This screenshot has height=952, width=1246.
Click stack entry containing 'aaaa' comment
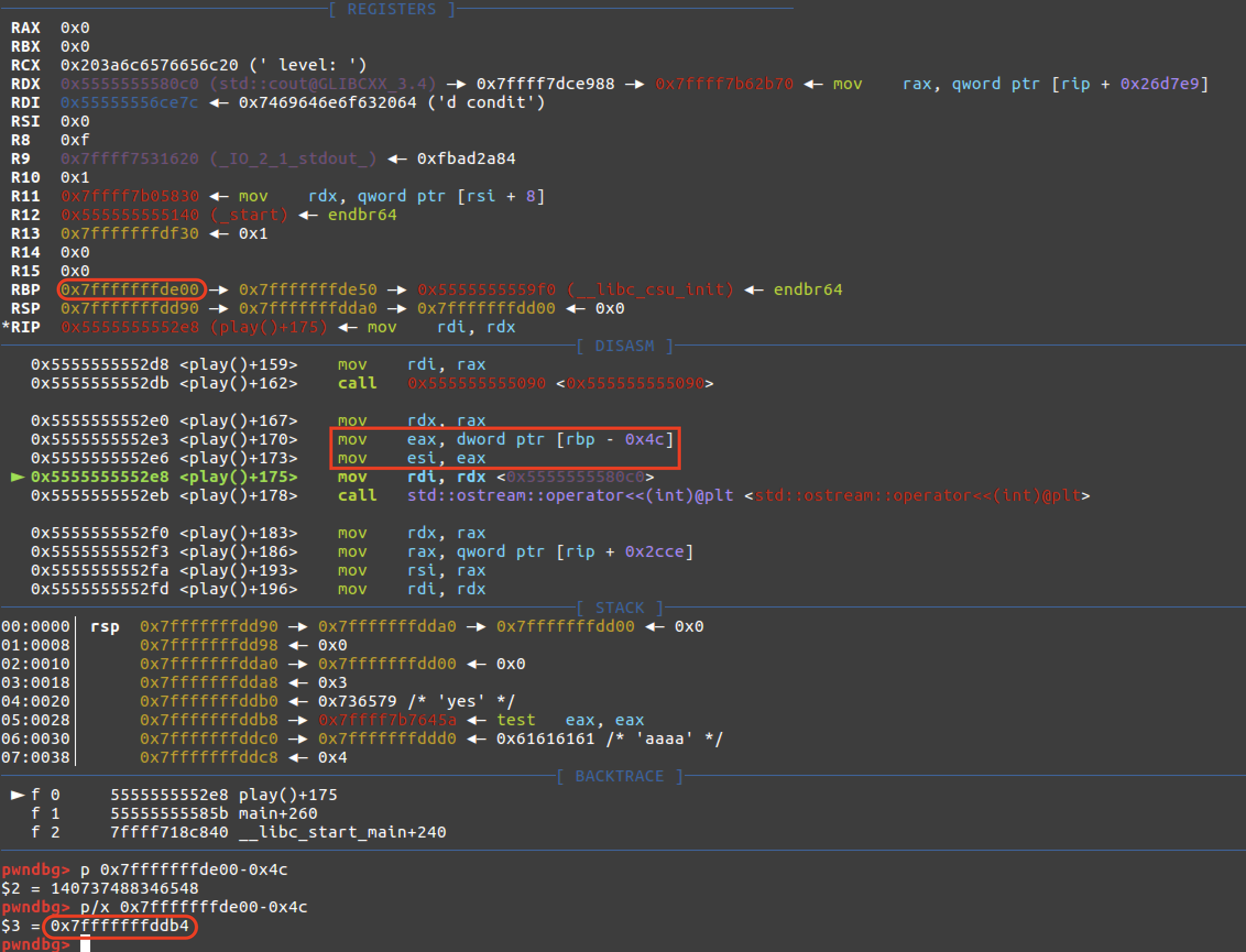tap(609, 739)
